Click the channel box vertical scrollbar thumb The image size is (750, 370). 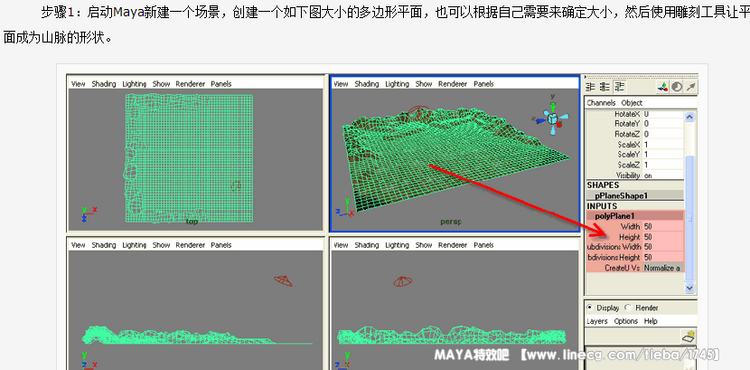pos(689,218)
